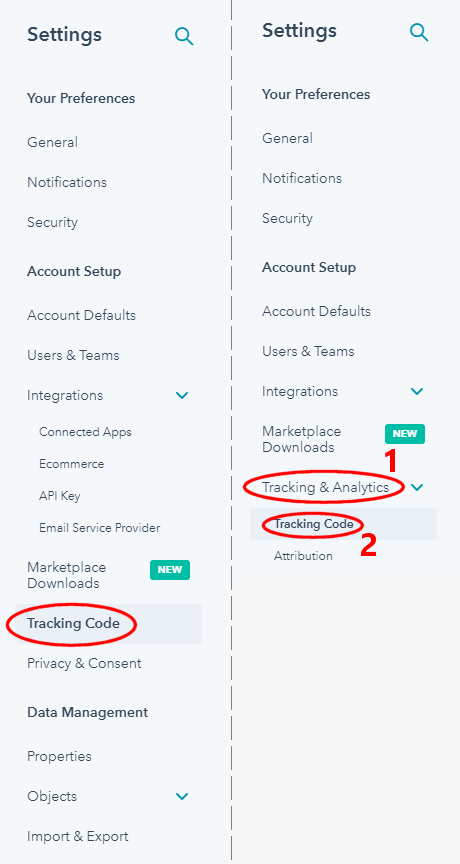Viewport: 460px width, 864px height.
Task: Select the Ecommerce sub-item
Action: tap(72, 464)
